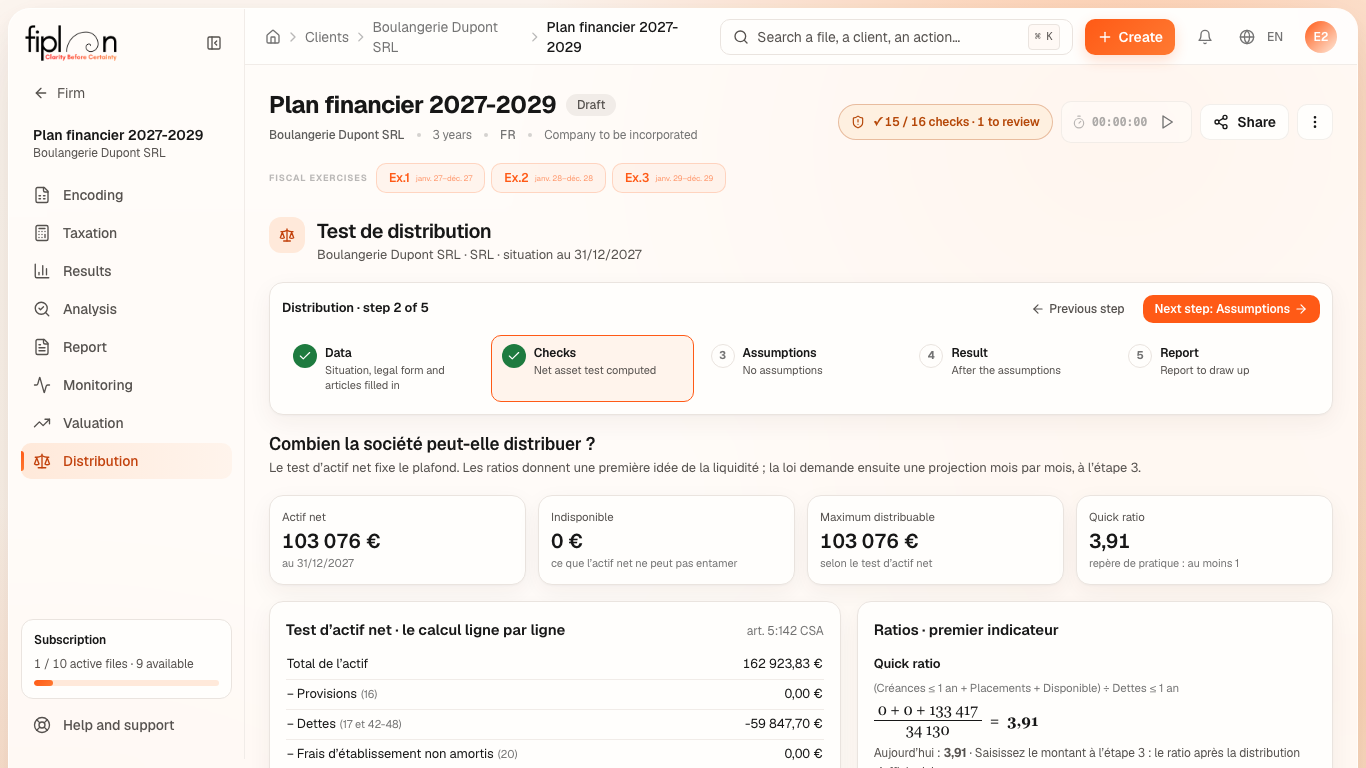This screenshot has width=1366, height=768.
Task: Select fiscal exercise Ex.3
Action: point(669,178)
